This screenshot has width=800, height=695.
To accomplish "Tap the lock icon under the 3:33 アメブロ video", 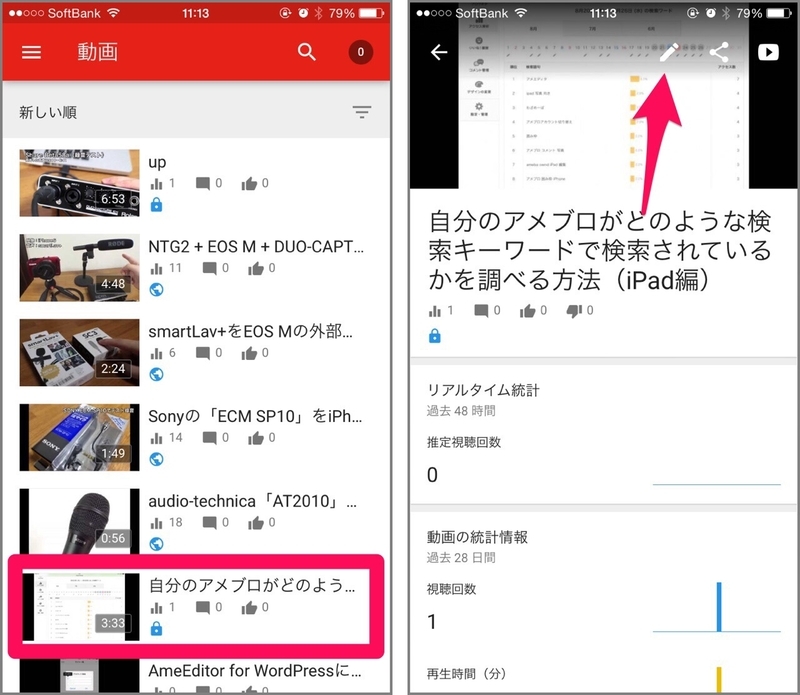I will click(157, 629).
